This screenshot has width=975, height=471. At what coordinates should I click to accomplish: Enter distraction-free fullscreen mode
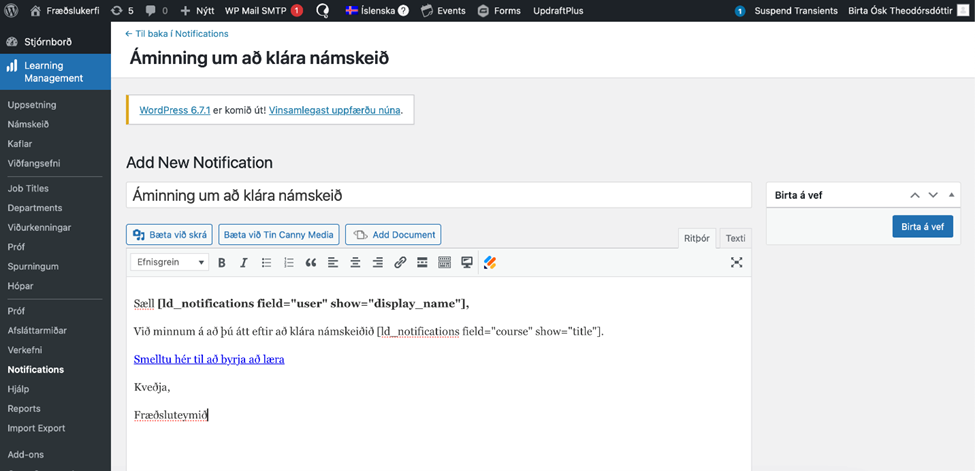pos(737,263)
